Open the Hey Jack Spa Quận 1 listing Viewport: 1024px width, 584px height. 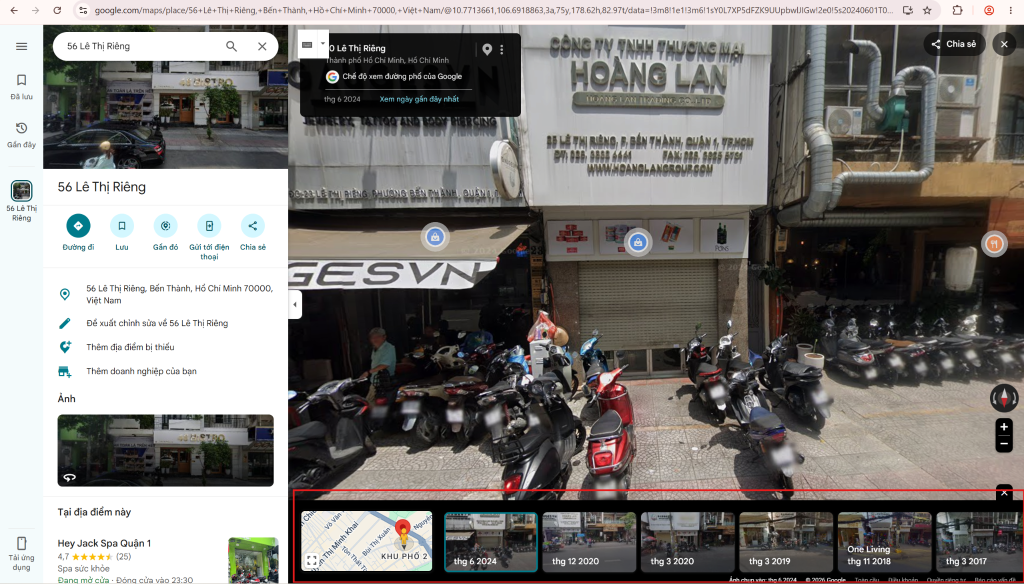click(104, 543)
